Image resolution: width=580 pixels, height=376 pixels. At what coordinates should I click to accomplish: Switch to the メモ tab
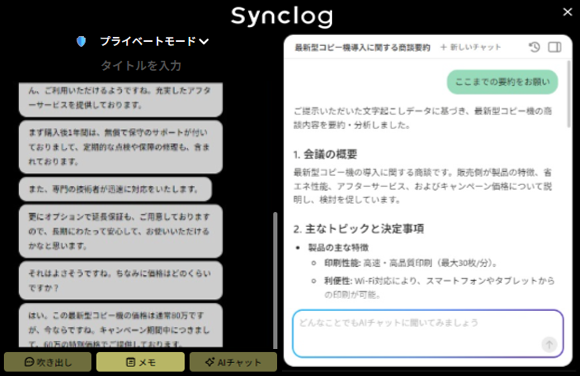(x=141, y=362)
